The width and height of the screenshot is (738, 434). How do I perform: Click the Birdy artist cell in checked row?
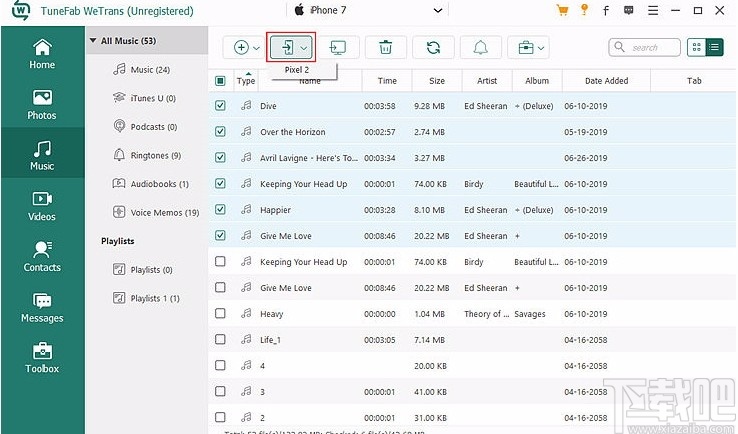[473, 184]
